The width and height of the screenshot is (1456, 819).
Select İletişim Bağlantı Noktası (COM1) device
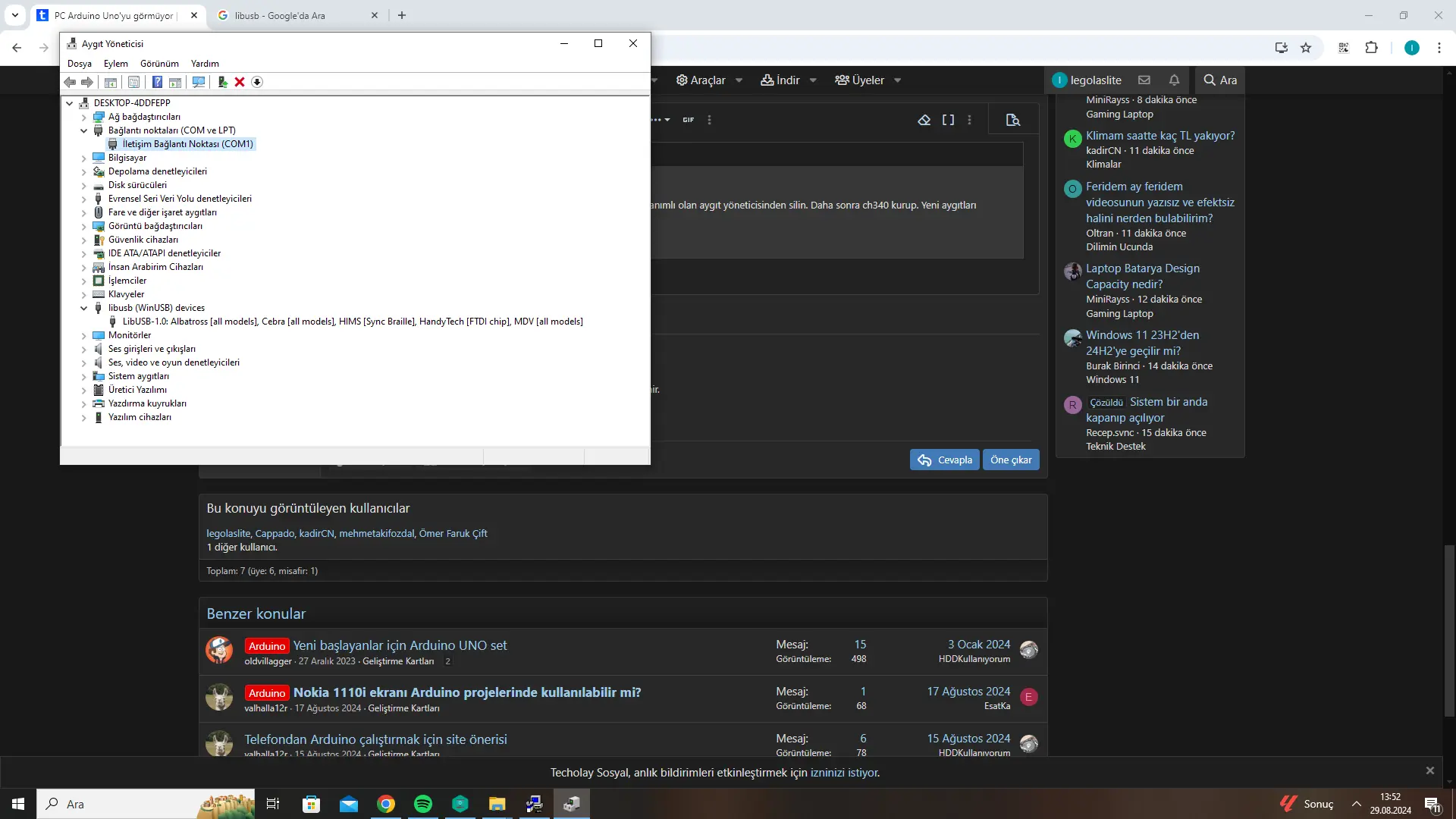pyautogui.click(x=187, y=144)
